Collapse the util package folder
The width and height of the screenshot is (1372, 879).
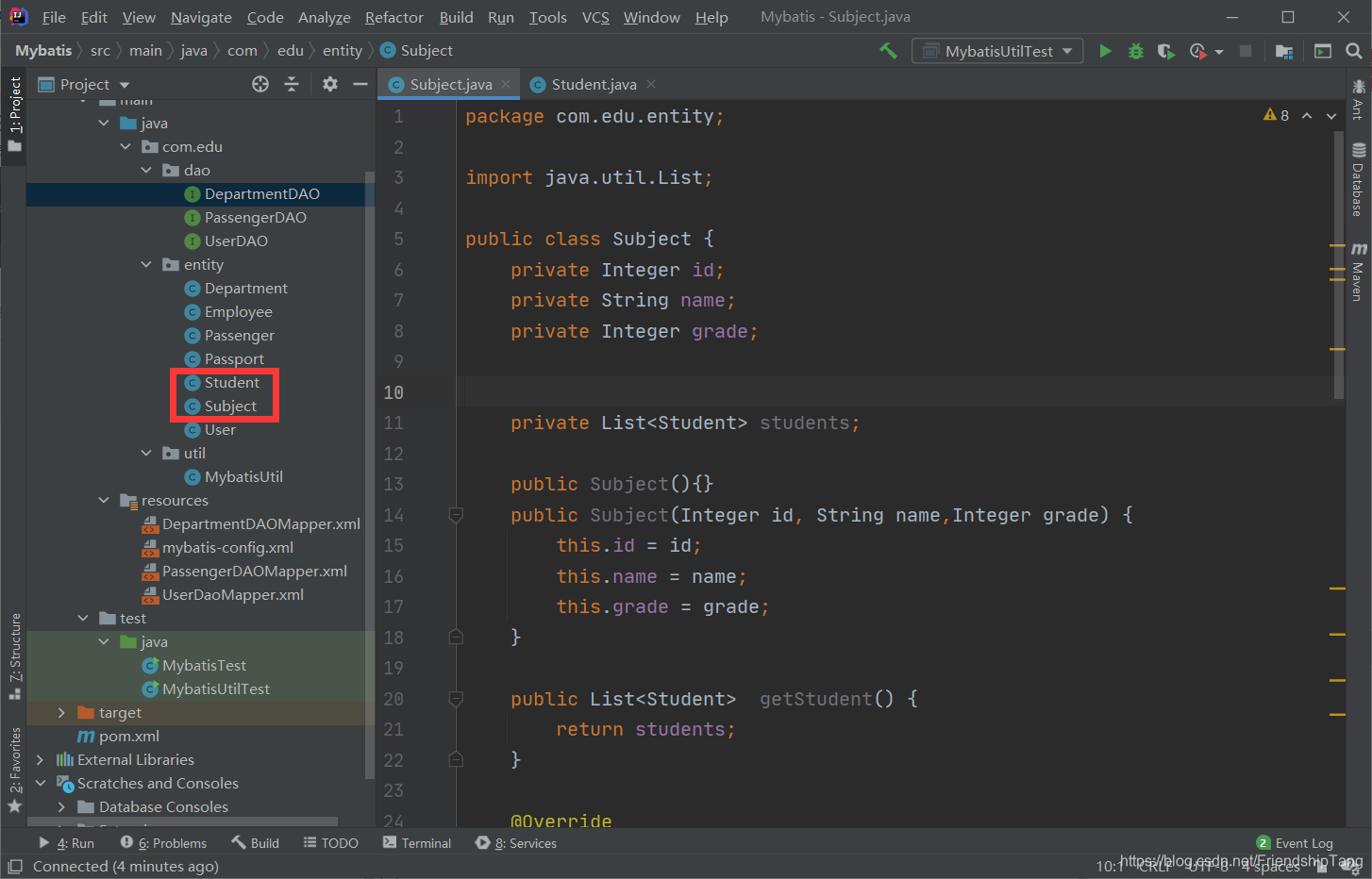click(146, 453)
